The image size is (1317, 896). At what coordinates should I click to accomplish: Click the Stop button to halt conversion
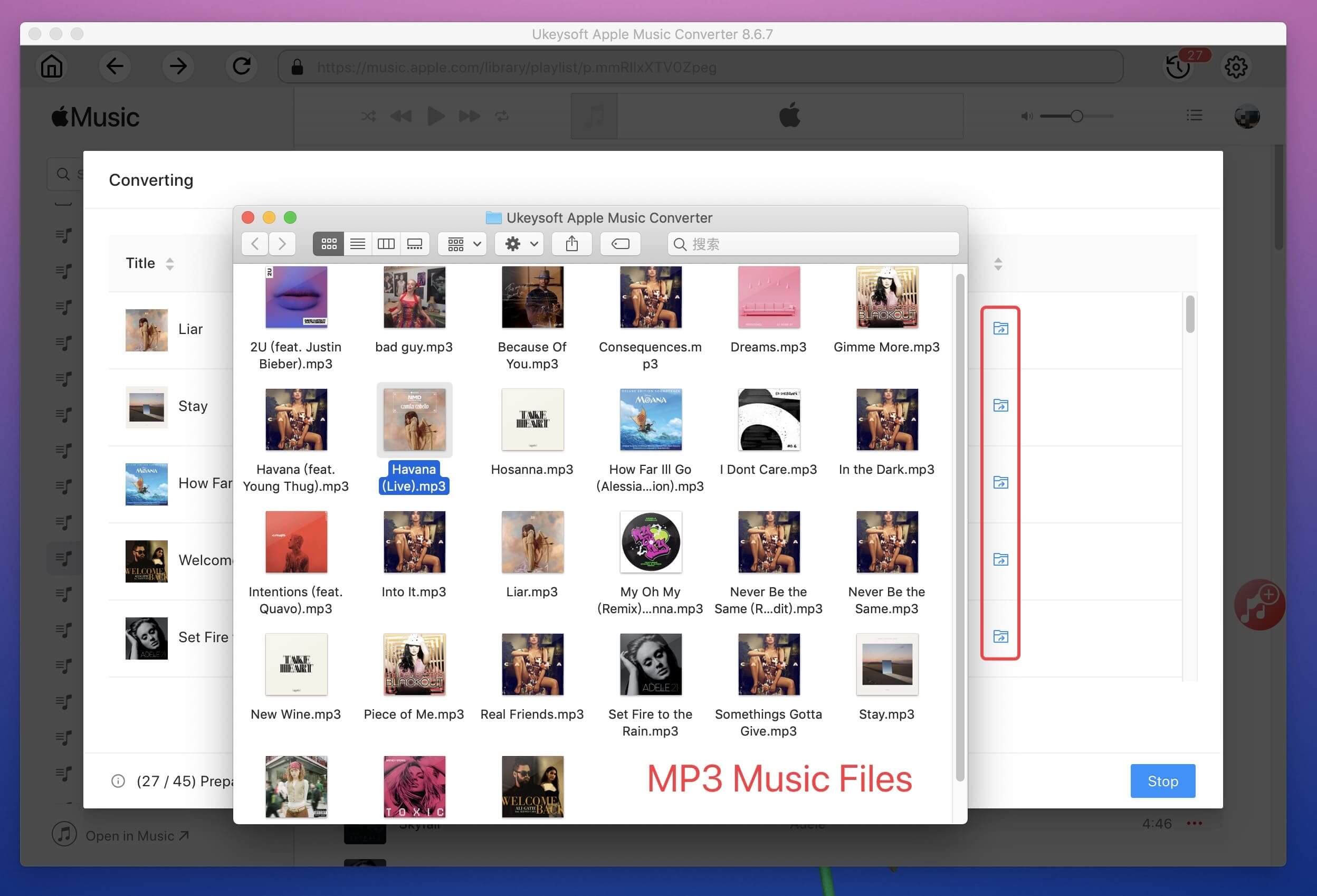1162,781
